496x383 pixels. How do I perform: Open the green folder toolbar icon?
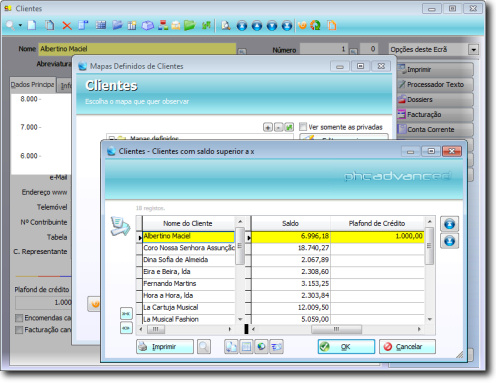click(190, 25)
